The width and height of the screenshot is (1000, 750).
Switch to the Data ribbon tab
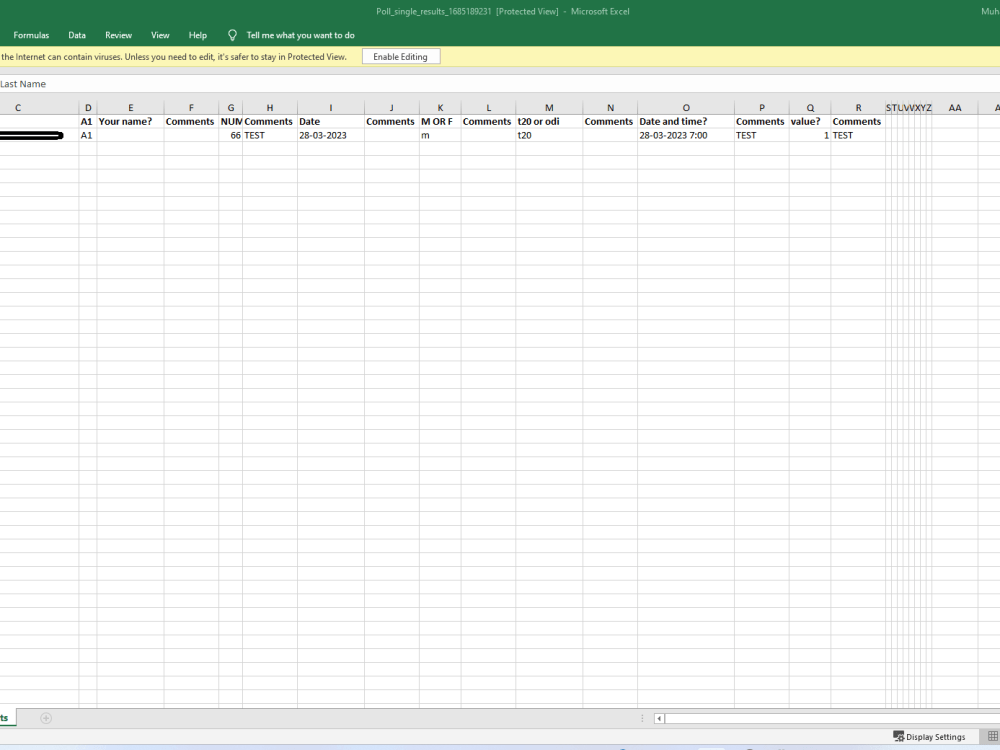pyautogui.click(x=77, y=35)
